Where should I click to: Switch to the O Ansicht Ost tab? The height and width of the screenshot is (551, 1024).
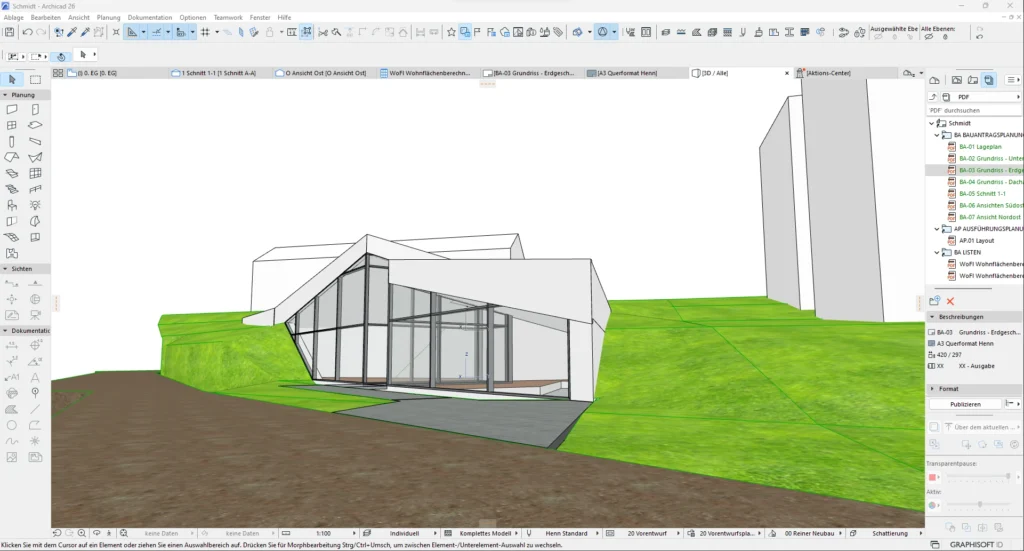(x=325, y=73)
